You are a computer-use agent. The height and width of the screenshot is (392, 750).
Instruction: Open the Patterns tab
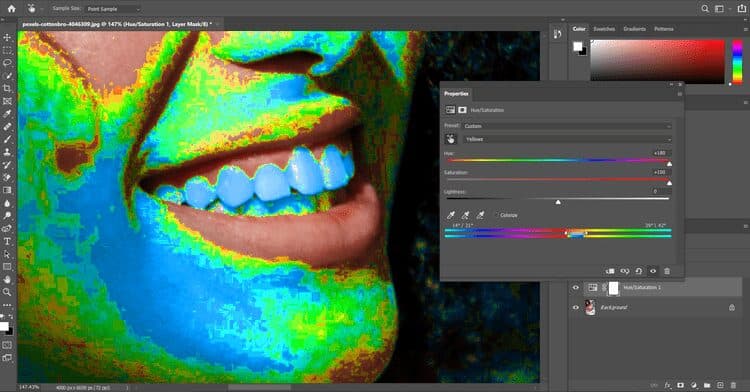coord(664,29)
